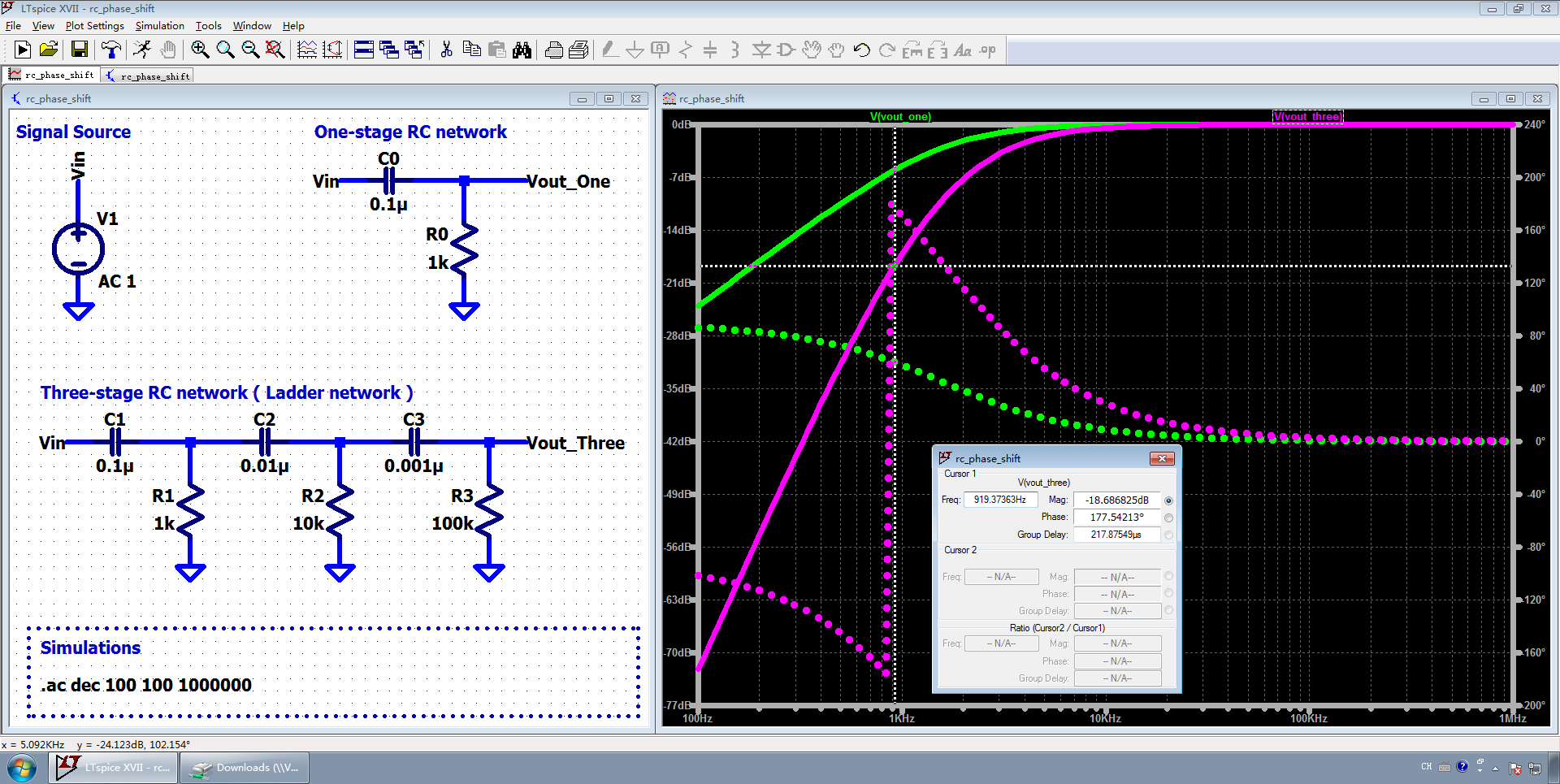Select the Cursor 1 Phase radio button
The height and width of the screenshot is (784, 1560).
1168,518
